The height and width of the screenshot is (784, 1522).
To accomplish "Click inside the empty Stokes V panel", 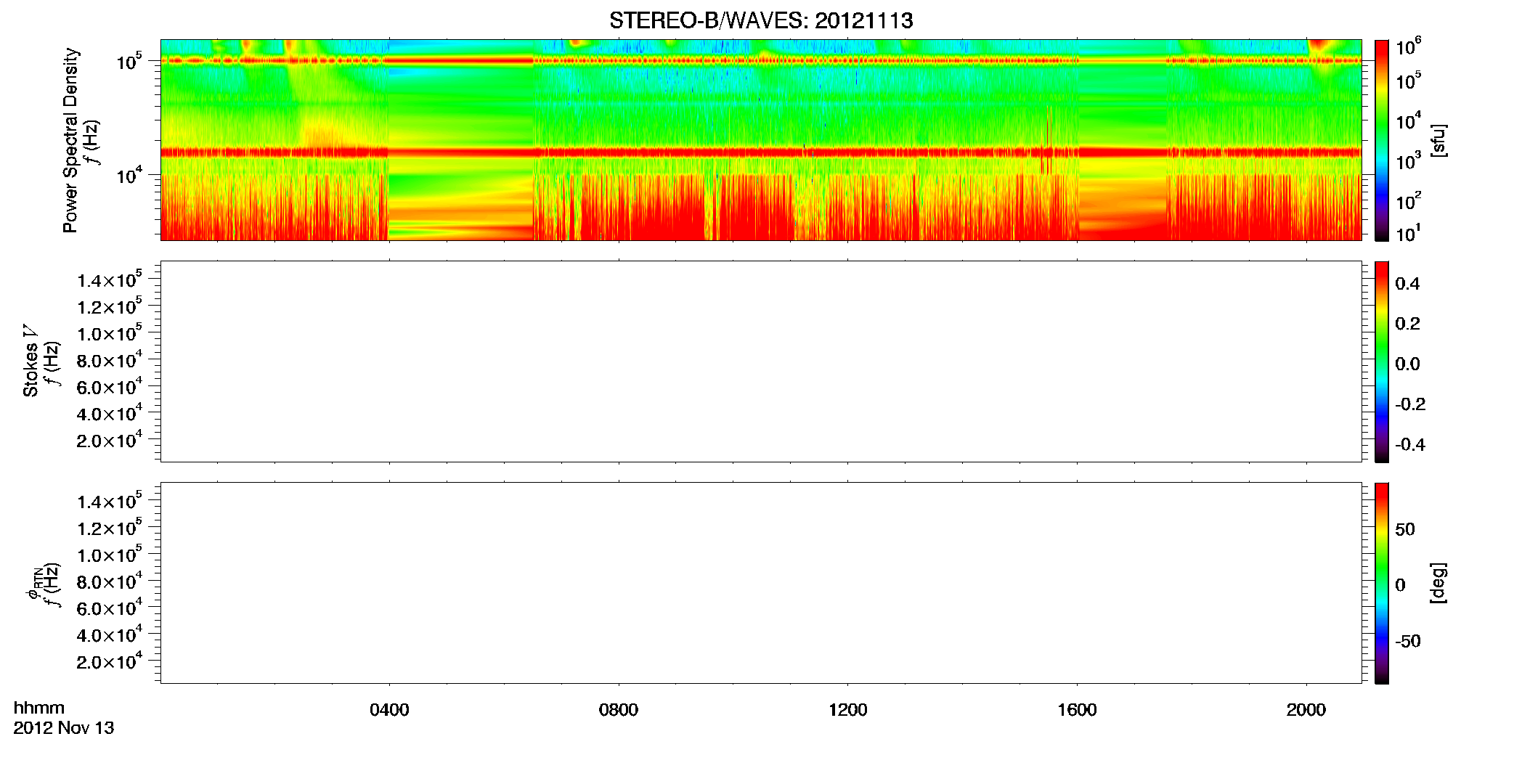I will pos(761,362).
